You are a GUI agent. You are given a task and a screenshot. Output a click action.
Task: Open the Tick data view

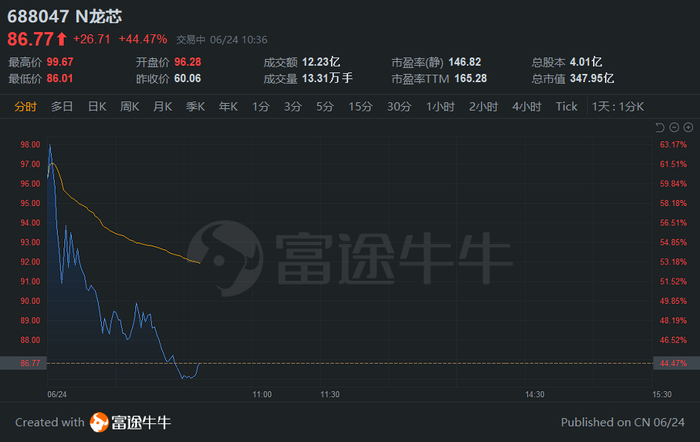click(x=567, y=106)
